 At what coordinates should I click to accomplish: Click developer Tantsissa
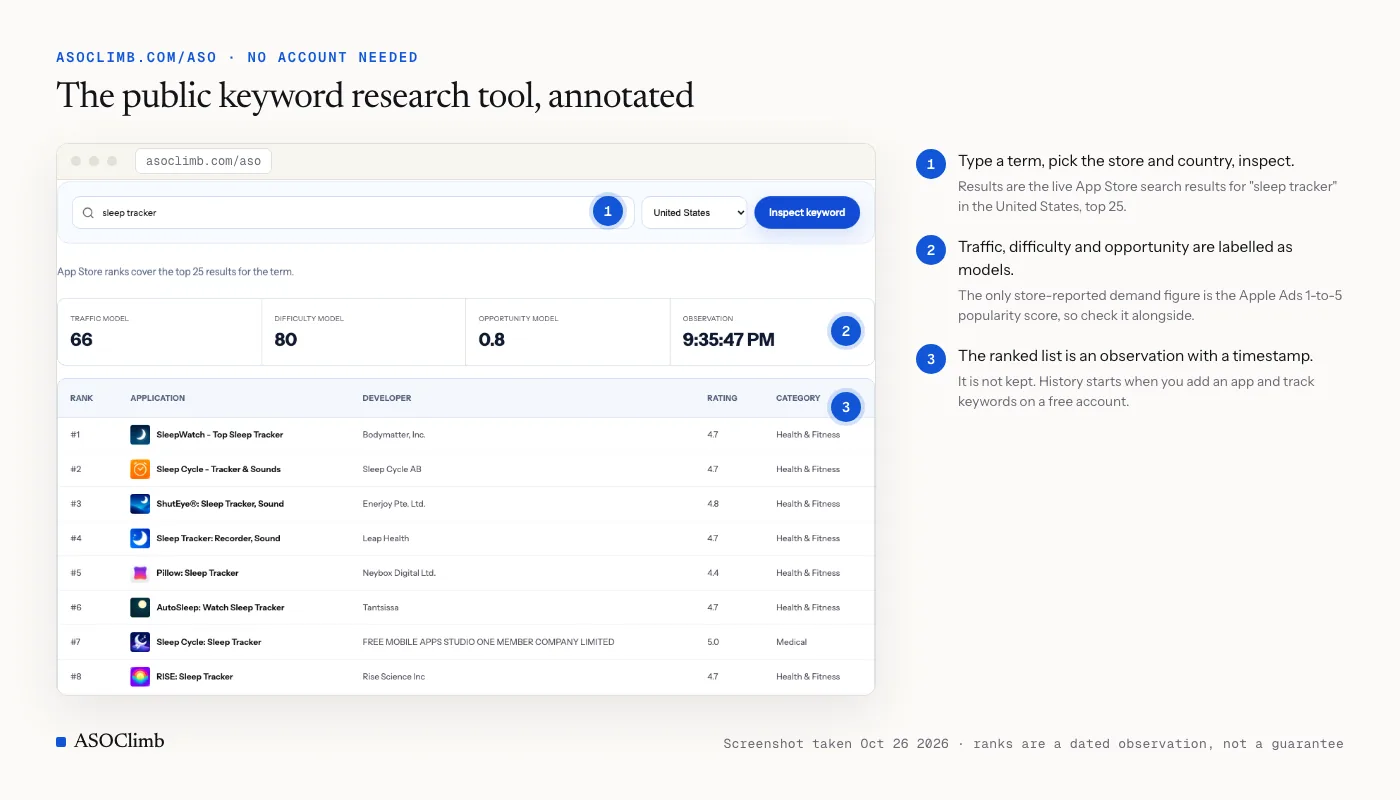(x=381, y=607)
